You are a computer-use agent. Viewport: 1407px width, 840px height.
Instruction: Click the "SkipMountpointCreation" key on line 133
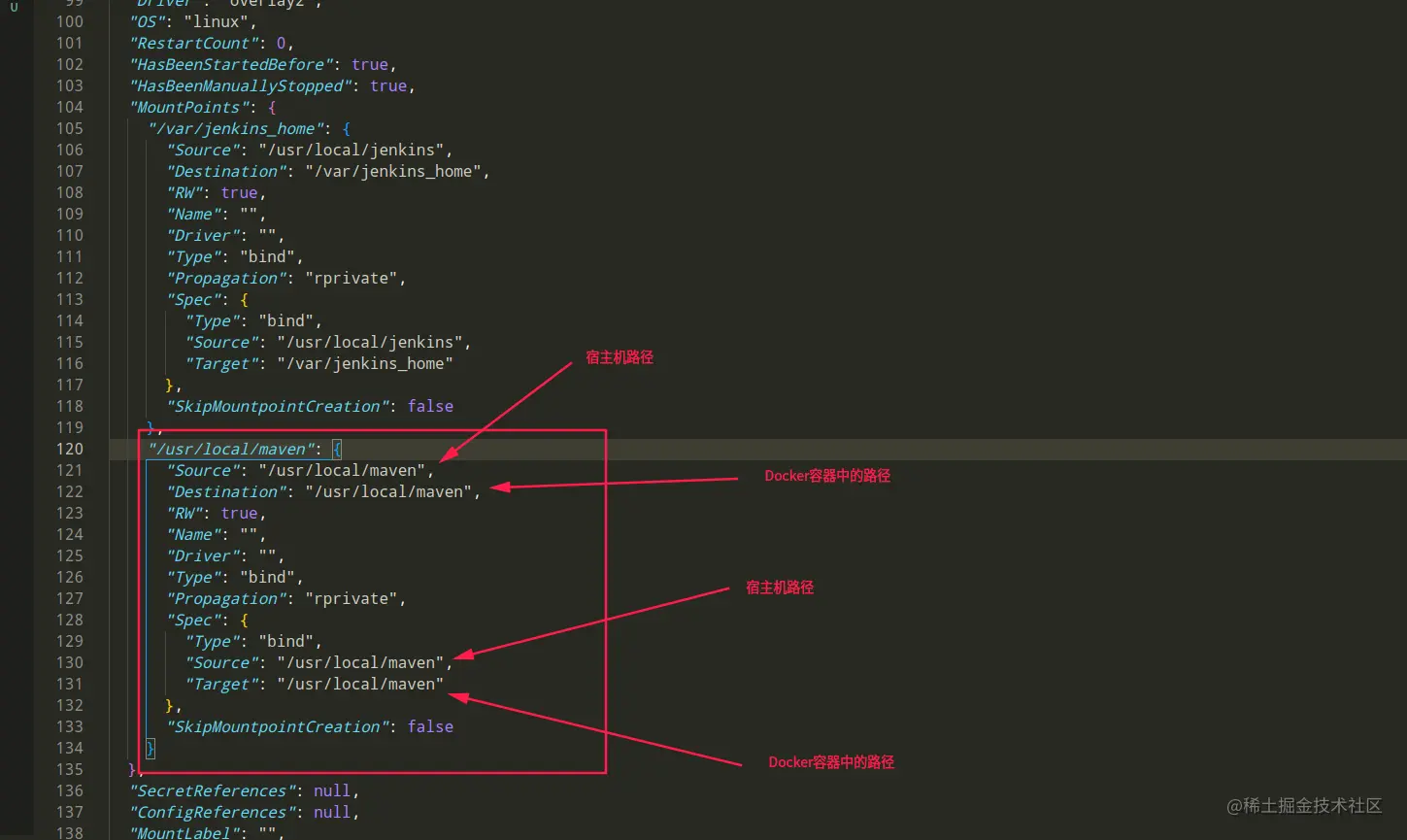(277, 726)
